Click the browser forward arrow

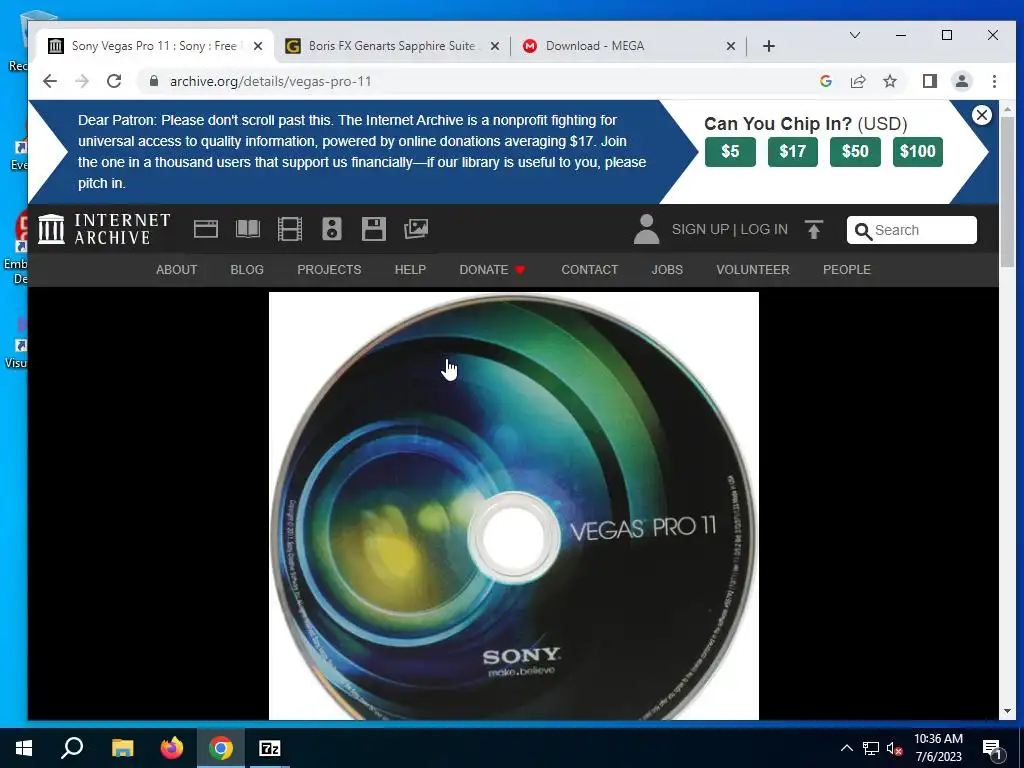pos(82,81)
